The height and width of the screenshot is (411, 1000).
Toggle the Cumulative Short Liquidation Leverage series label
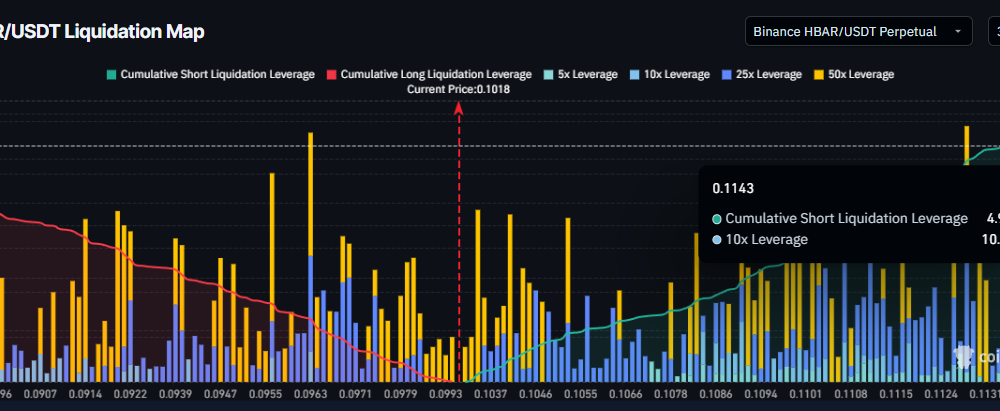(x=217, y=75)
